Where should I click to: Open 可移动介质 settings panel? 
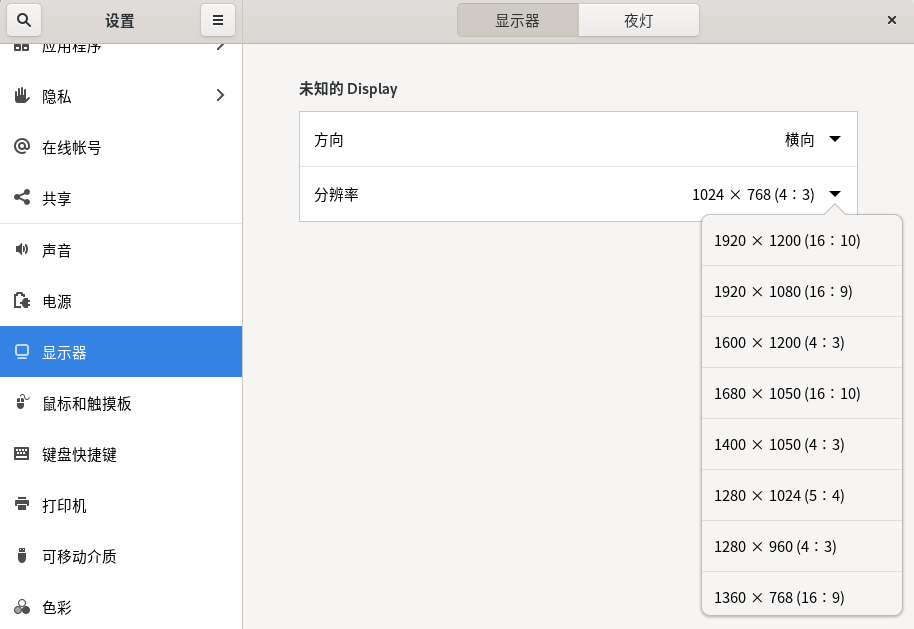click(80, 556)
